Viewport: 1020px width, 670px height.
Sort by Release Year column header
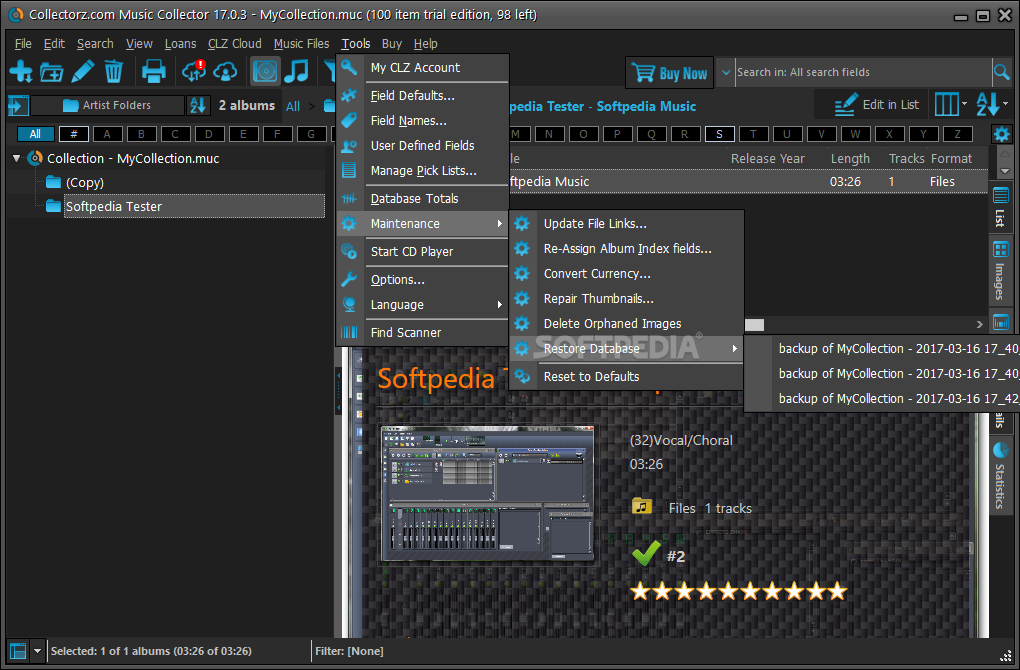768,159
